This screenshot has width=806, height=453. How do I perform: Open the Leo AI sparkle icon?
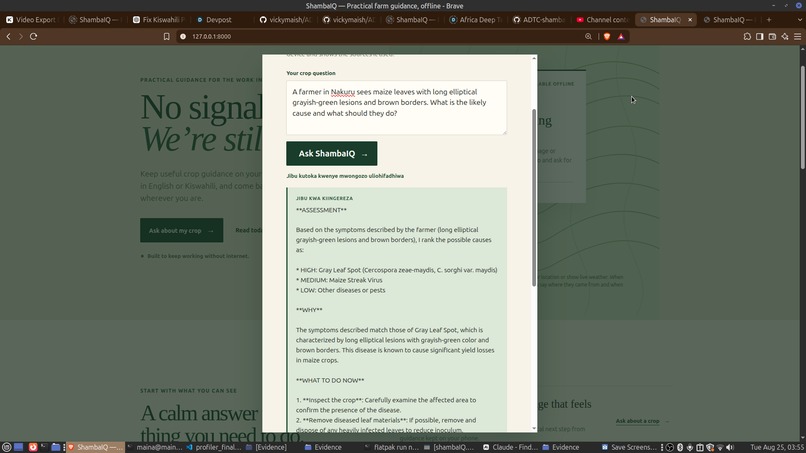coord(785,37)
